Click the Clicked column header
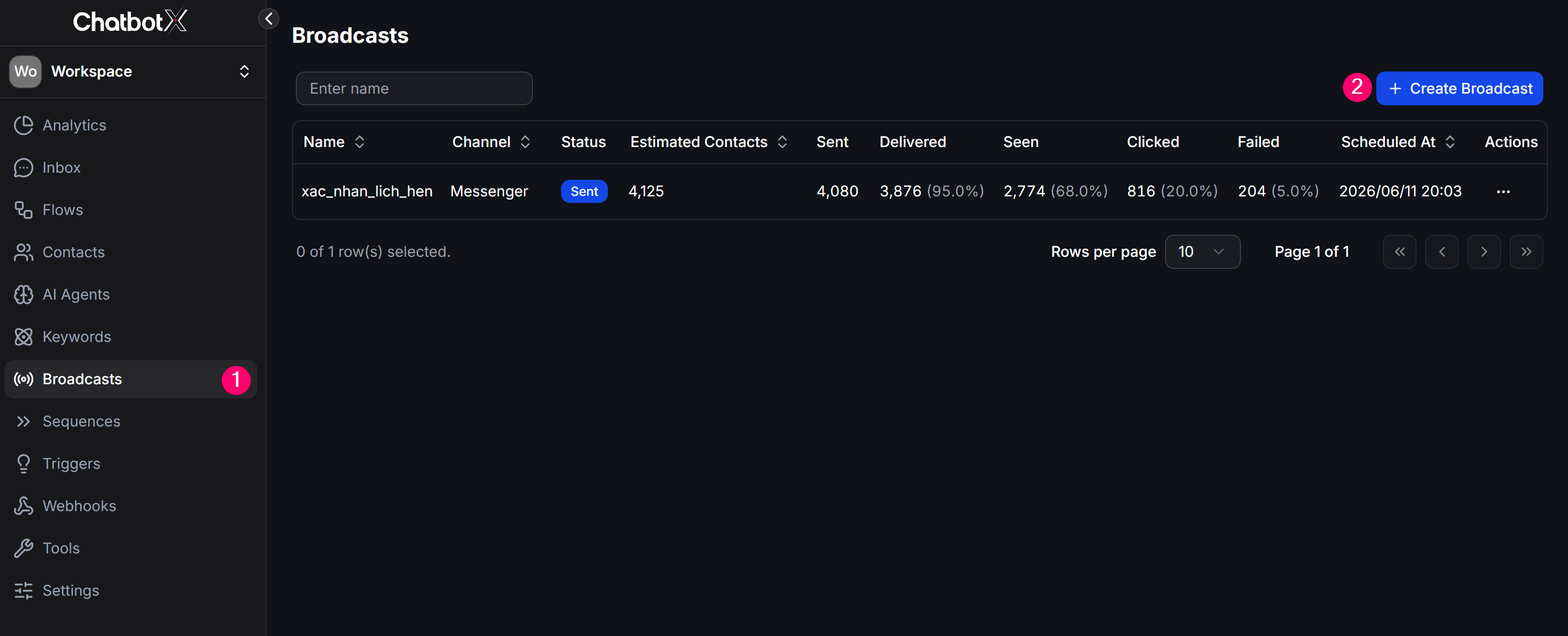The height and width of the screenshot is (636, 1568). 1153,142
